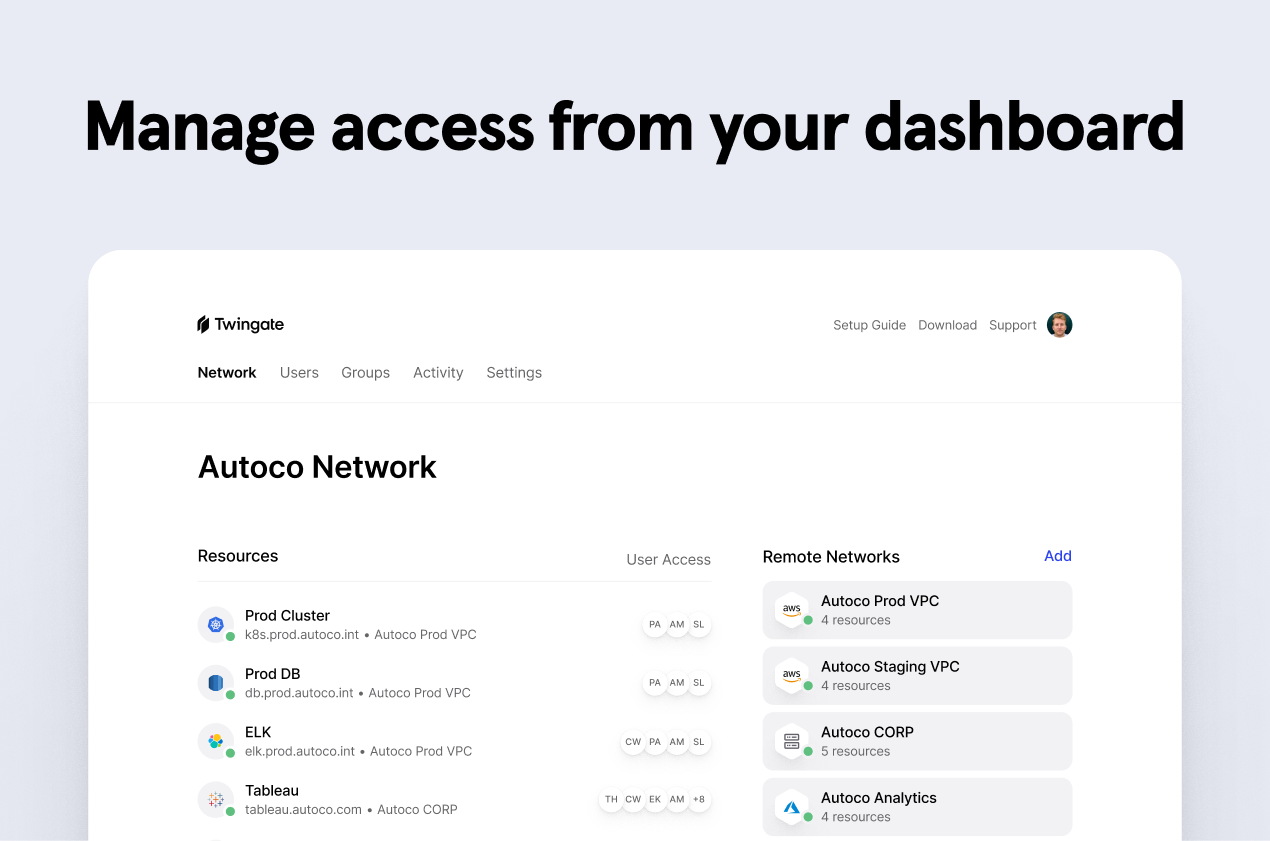Viewport: 1270px width, 841px height.
Task: Click the database icon beside Prod DB
Action: tap(217, 682)
